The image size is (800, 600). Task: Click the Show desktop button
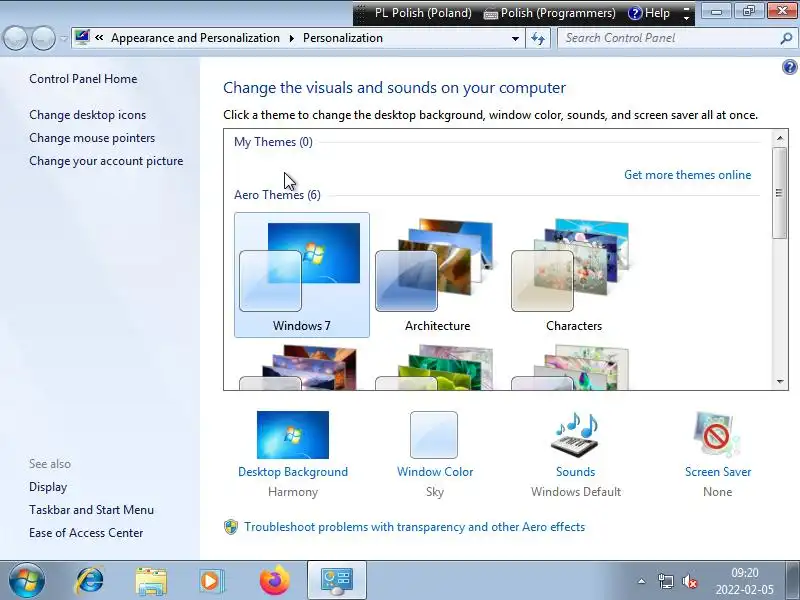point(793,580)
